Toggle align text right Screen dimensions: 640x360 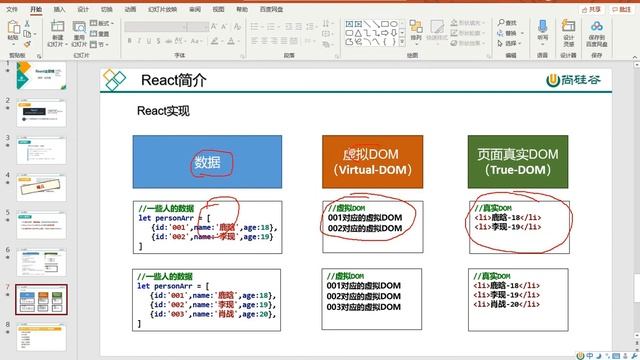point(274,41)
